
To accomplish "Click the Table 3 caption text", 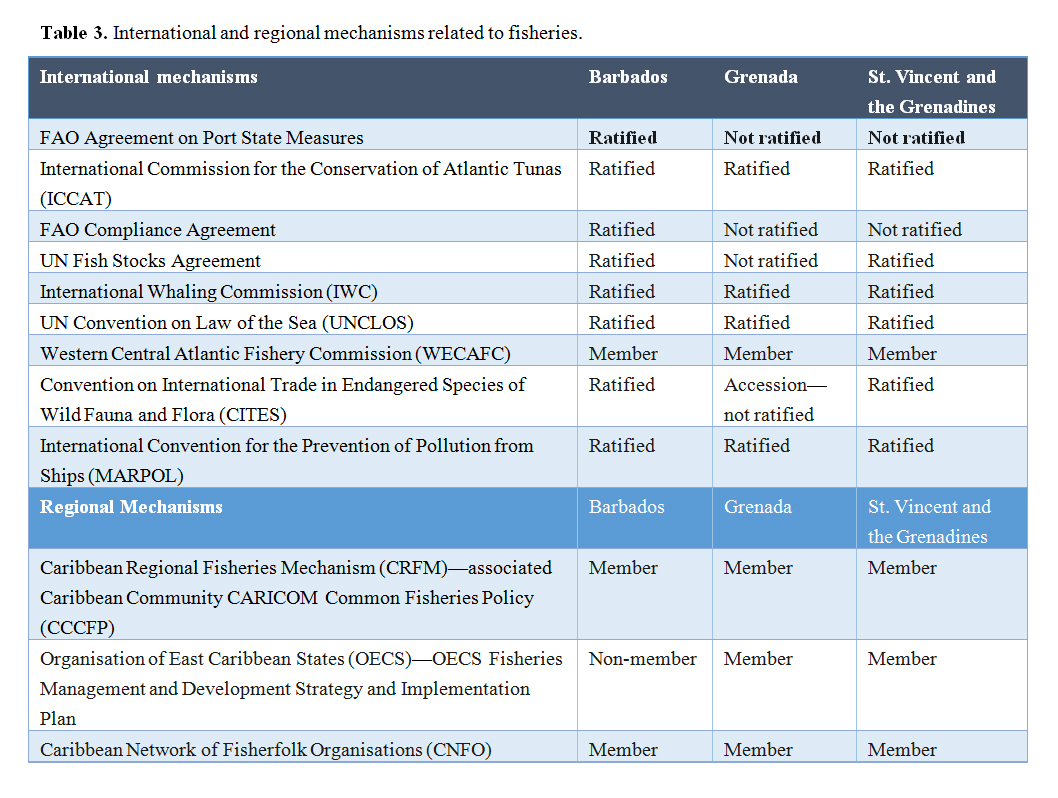I will (x=311, y=33).
